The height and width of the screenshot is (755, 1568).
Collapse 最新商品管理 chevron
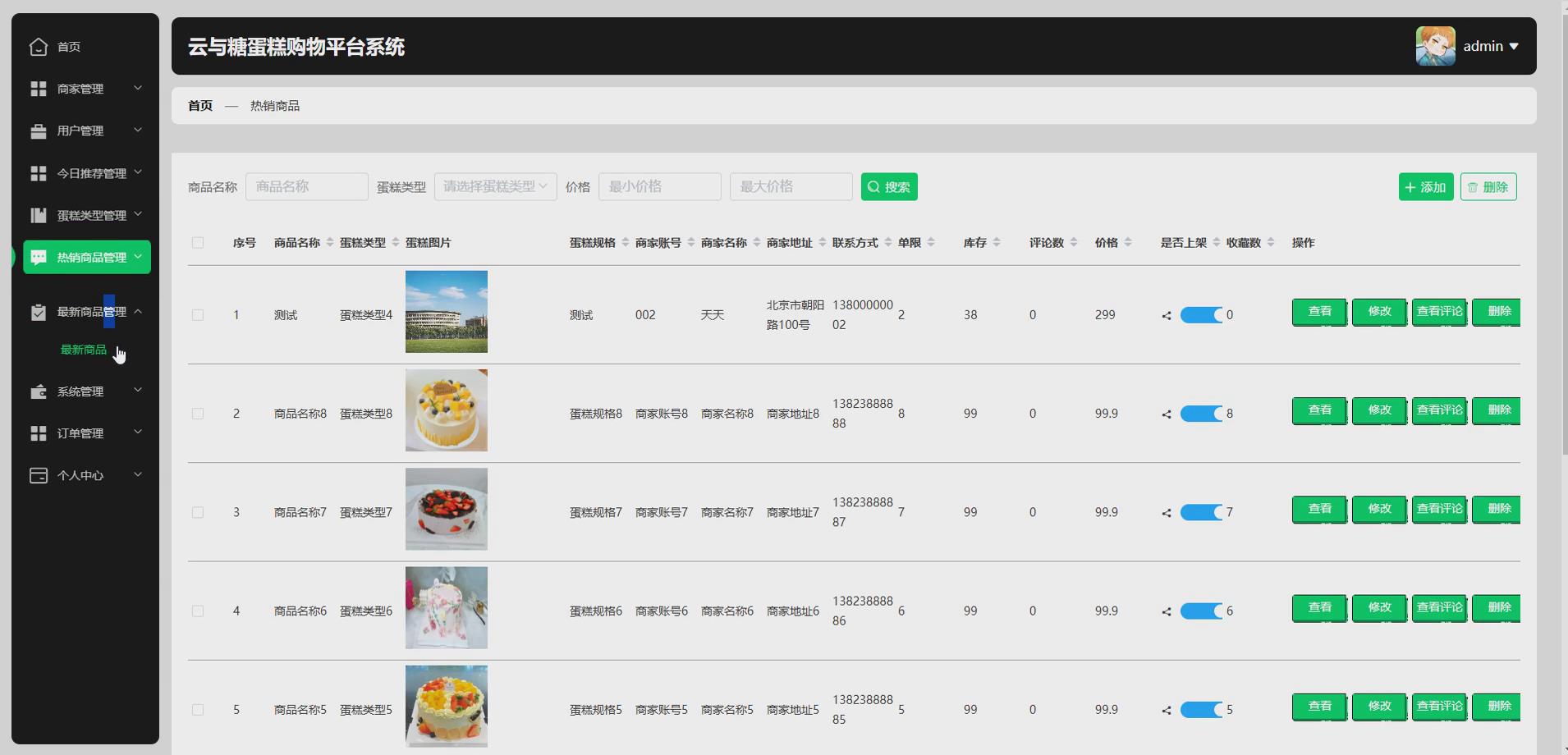pos(138,311)
